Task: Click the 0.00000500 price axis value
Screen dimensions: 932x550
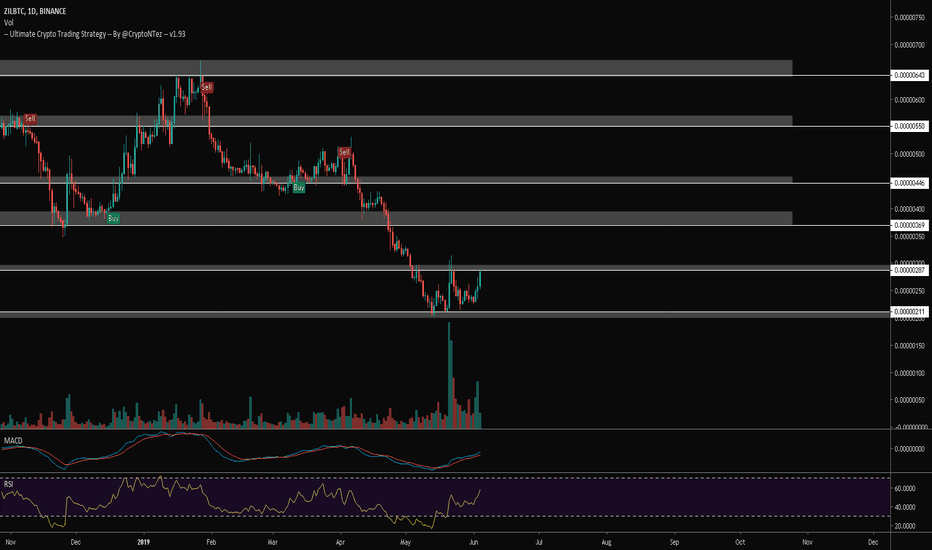Action: click(x=909, y=154)
